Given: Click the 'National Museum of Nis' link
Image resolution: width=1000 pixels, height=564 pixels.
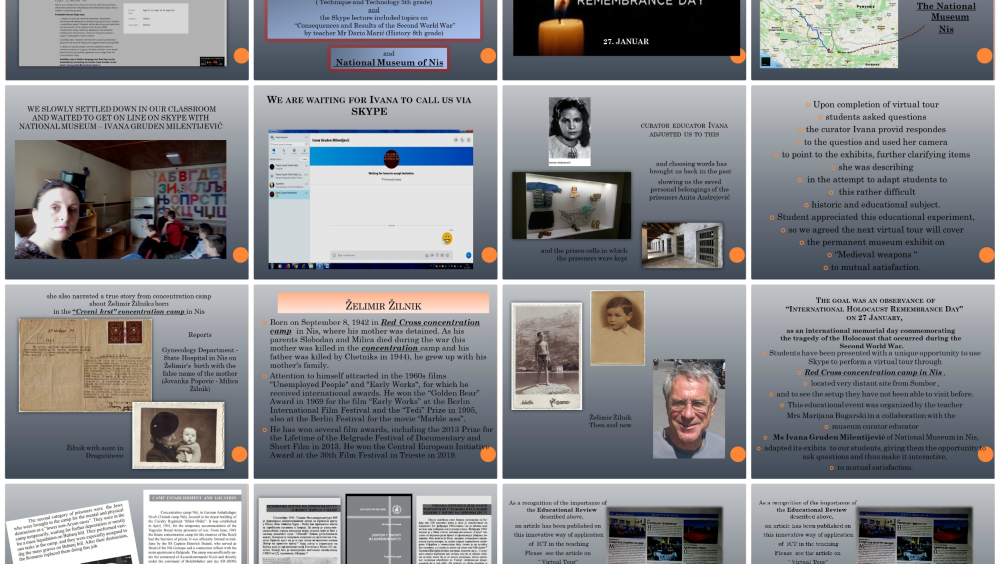Looking at the screenshot, I should [389, 63].
